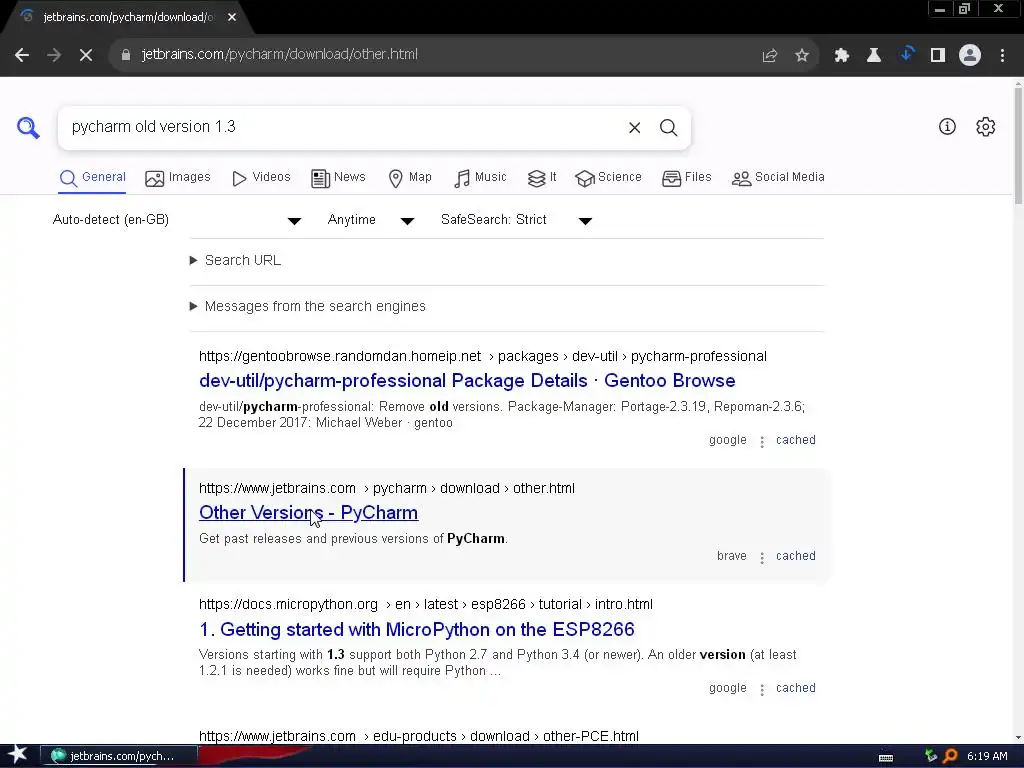Click the jetbrains.com other.html result URL
This screenshot has height=768, width=1024.
click(387, 488)
